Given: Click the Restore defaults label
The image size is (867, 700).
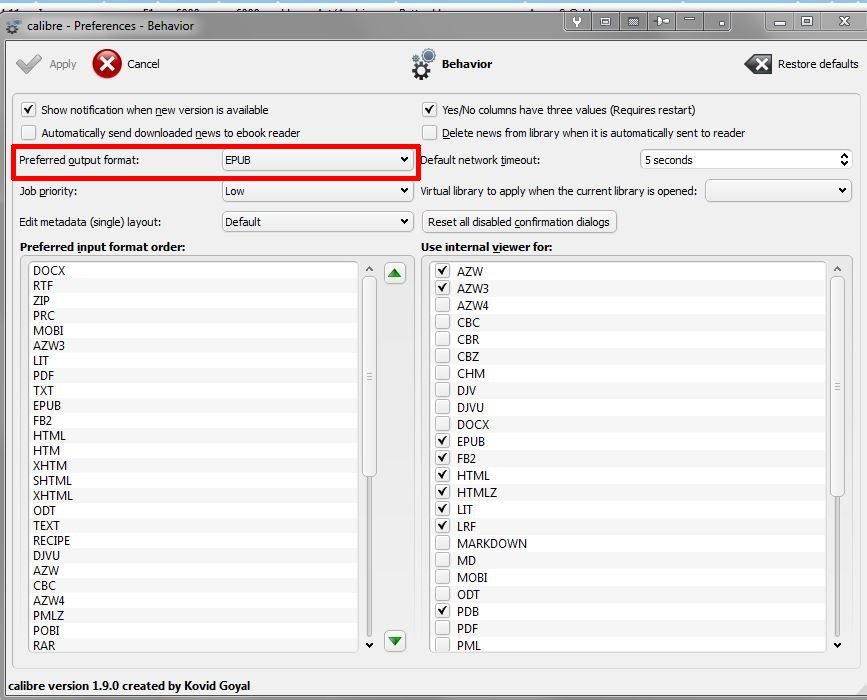Looking at the screenshot, I should [818, 64].
